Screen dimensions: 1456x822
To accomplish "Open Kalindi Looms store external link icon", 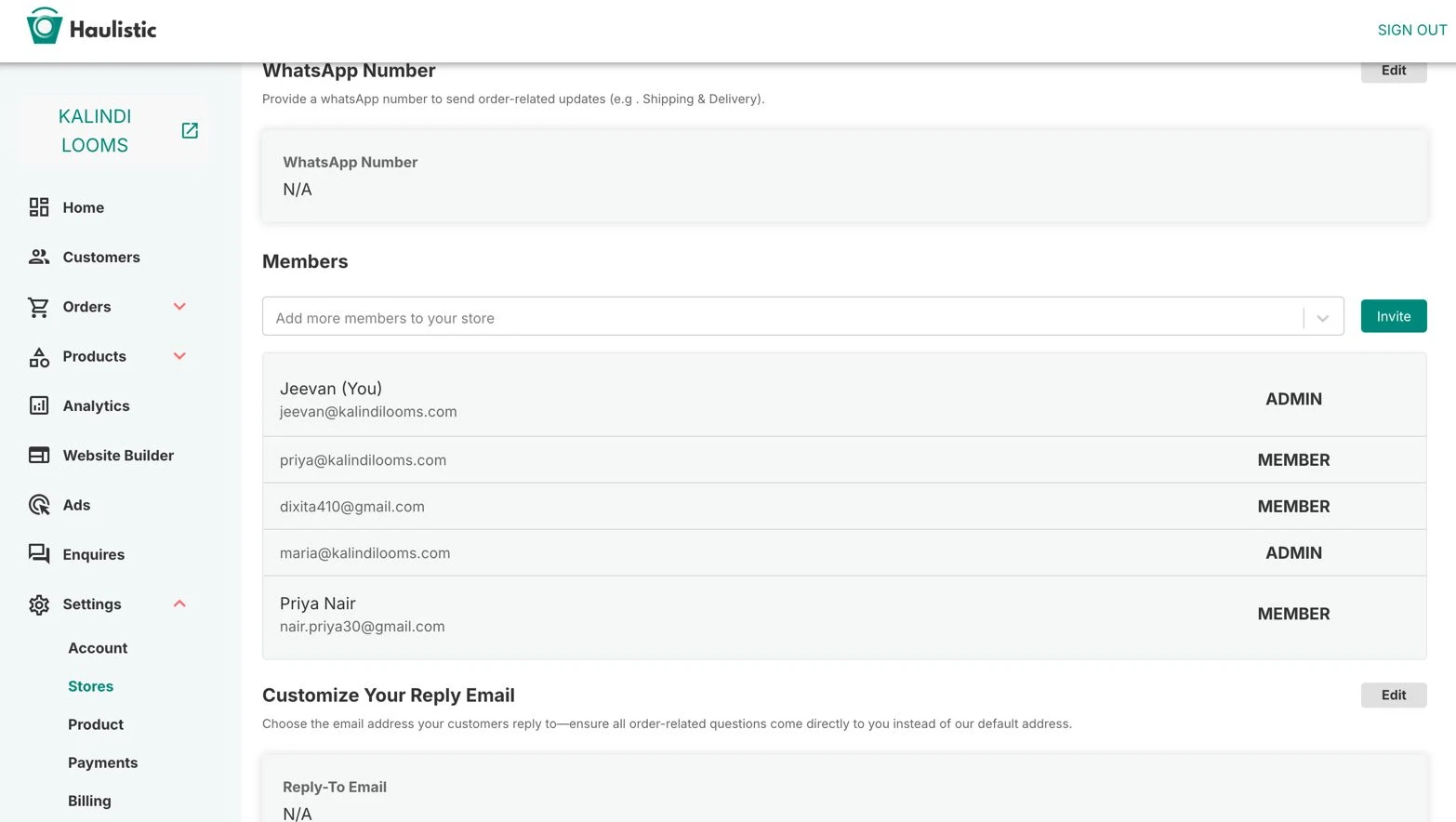I will 190,131.
